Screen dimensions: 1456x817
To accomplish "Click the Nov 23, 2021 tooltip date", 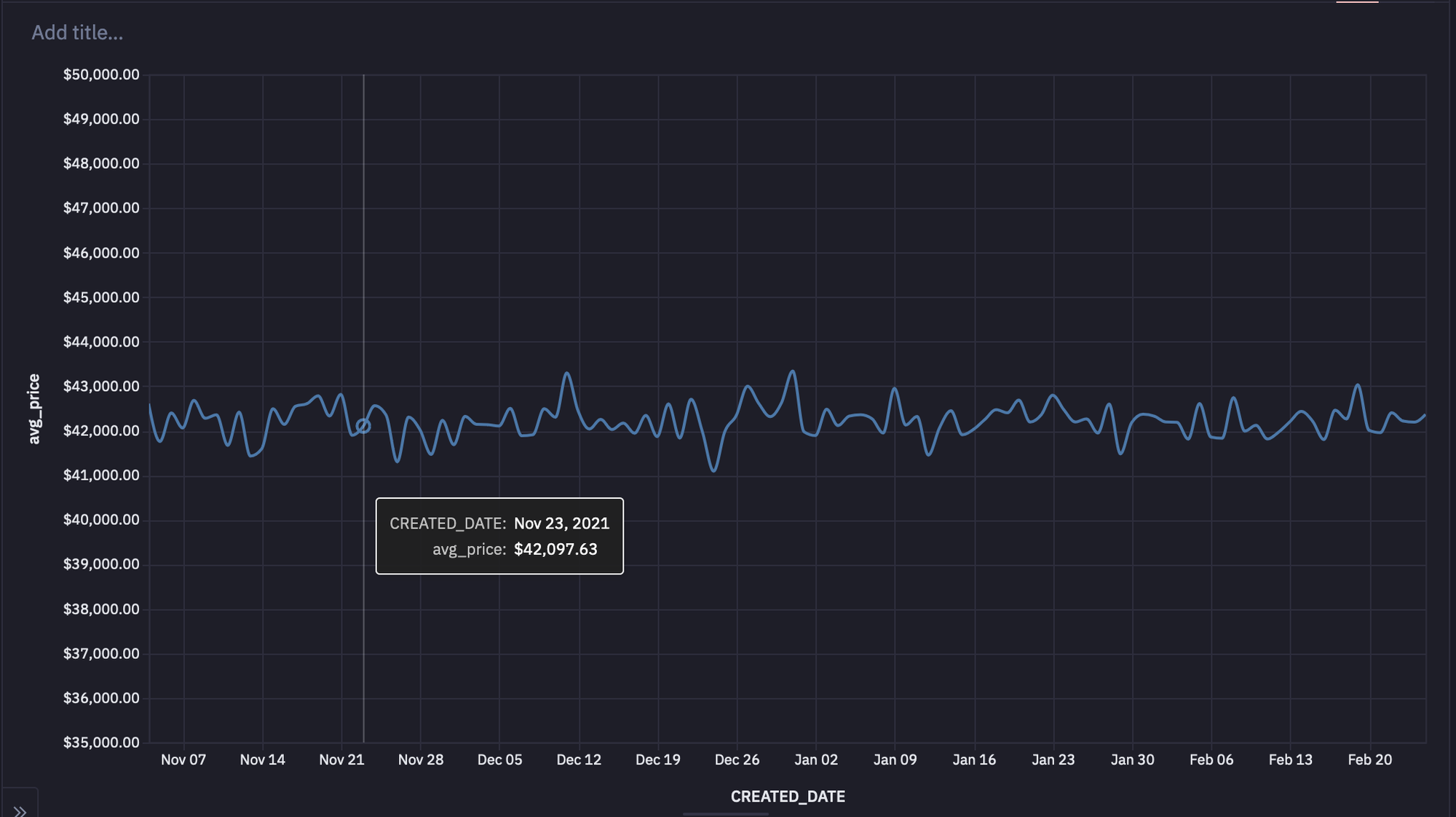I will pyautogui.click(x=561, y=524).
